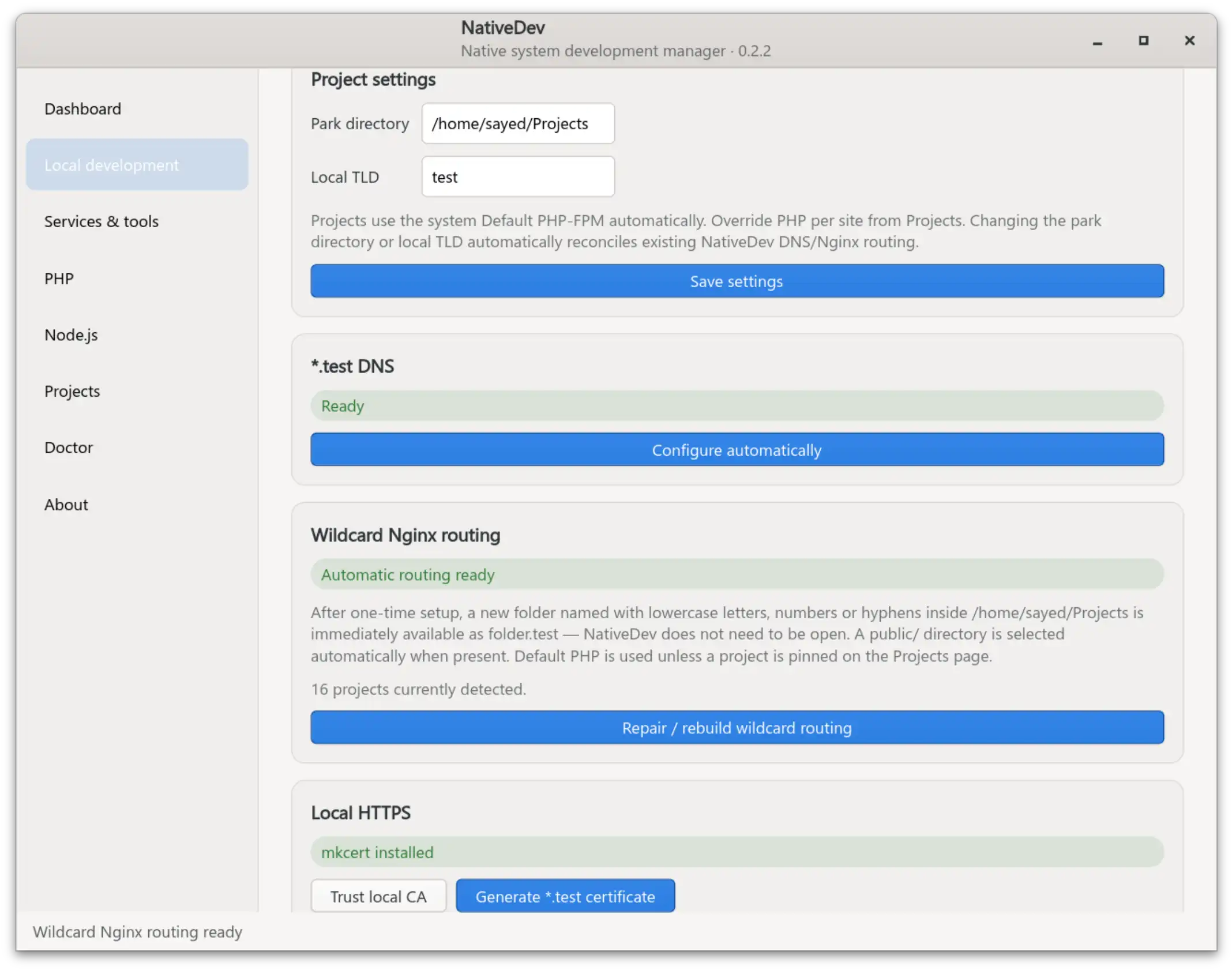Close the NativeDev window
The width and height of the screenshot is (1232, 970).
click(1189, 41)
